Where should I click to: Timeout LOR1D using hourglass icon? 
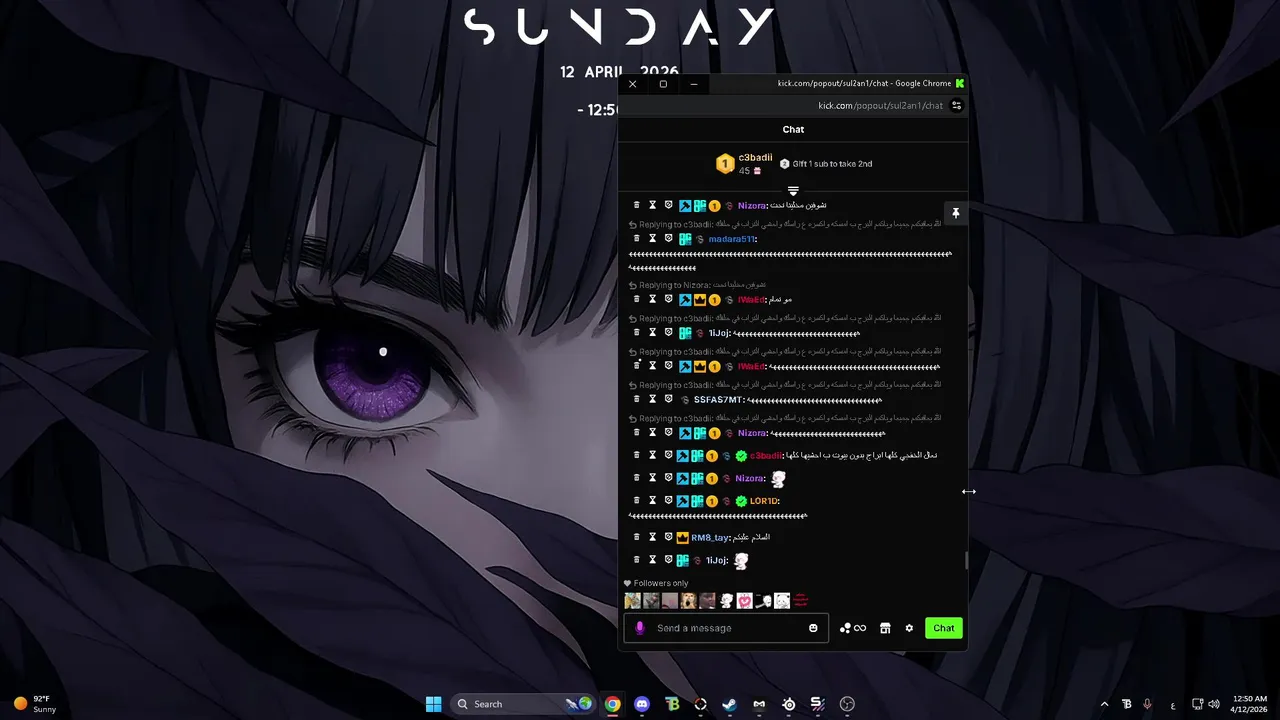(652, 500)
